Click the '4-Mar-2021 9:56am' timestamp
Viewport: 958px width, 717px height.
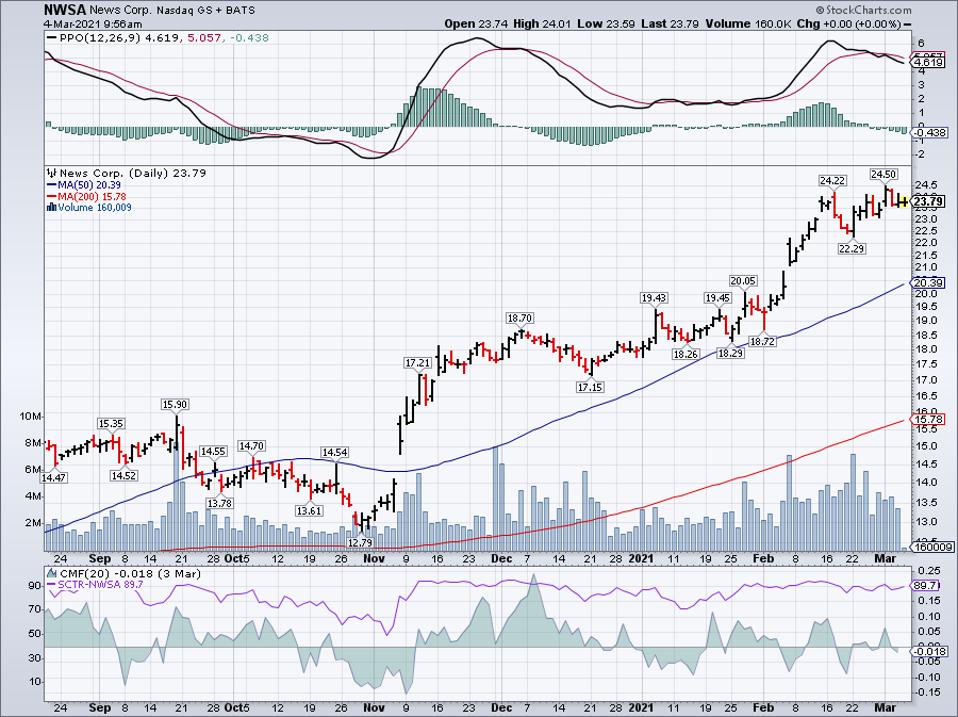(x=92, y=24)
